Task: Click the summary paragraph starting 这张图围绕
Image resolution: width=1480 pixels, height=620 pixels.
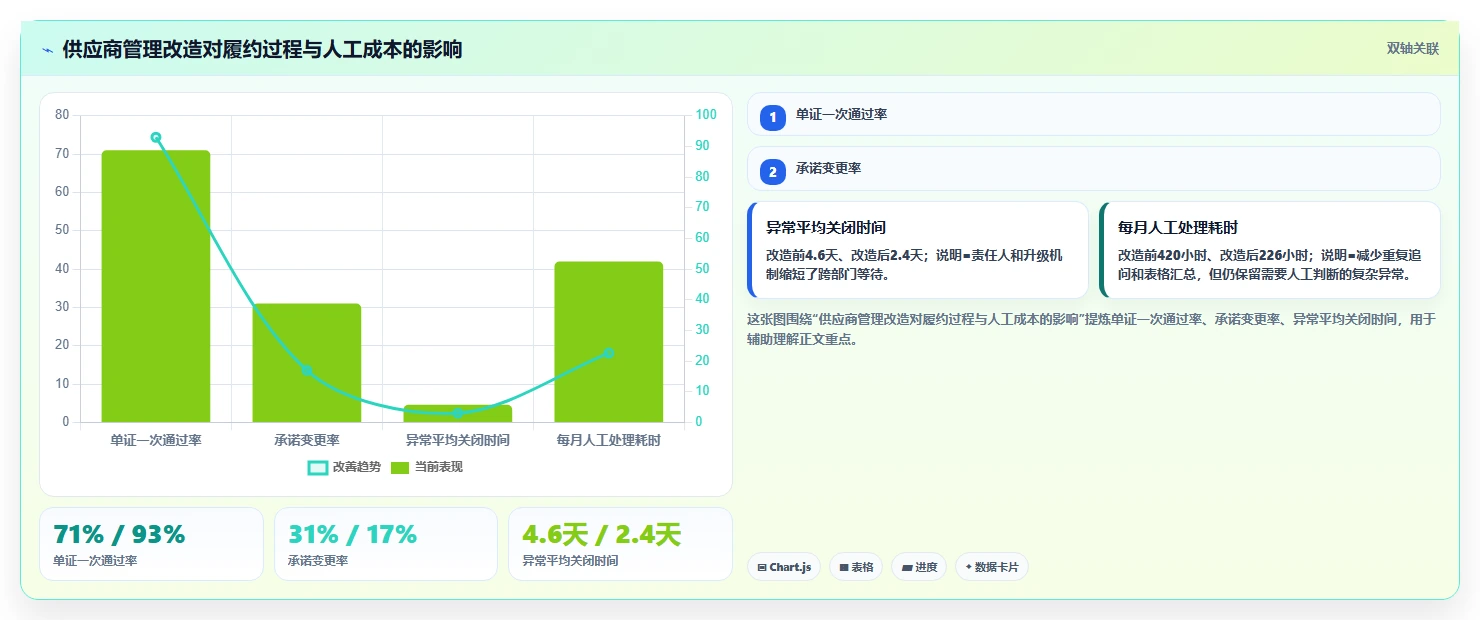Action: 1093,329
